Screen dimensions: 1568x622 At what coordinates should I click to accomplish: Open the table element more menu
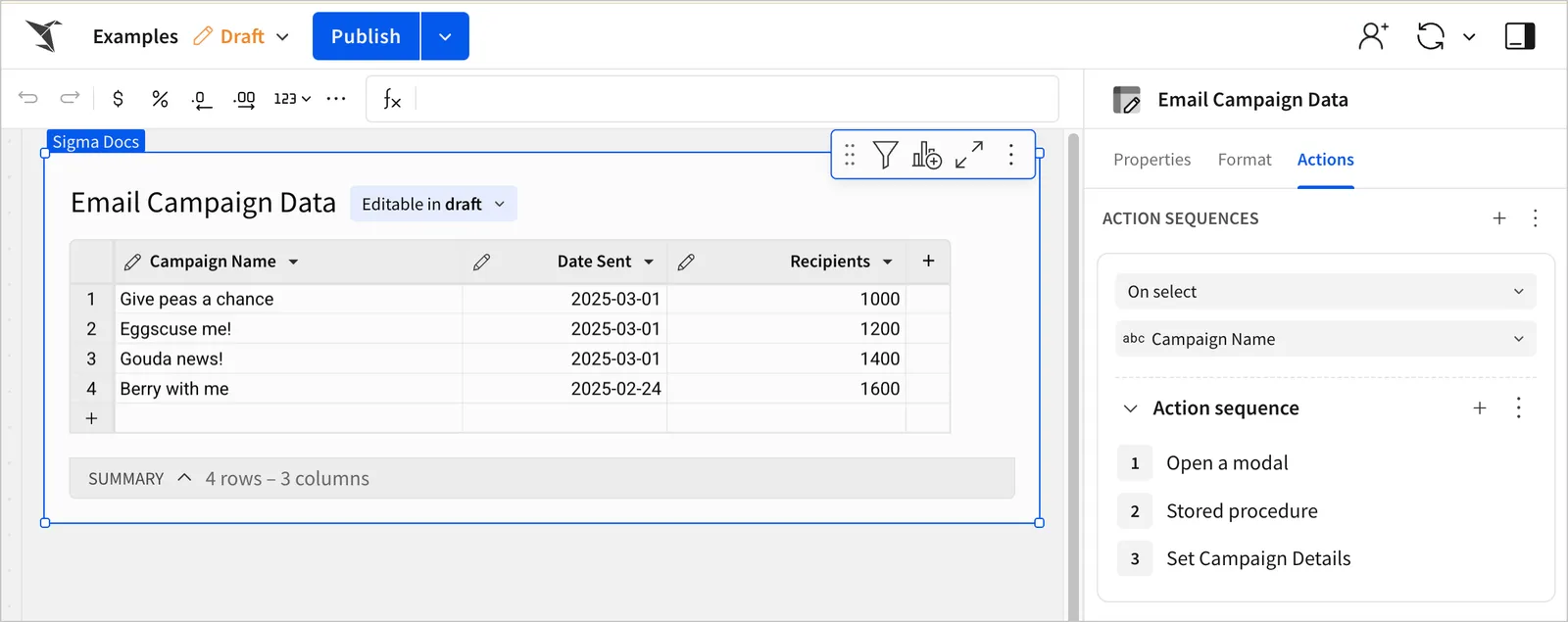1011,155
